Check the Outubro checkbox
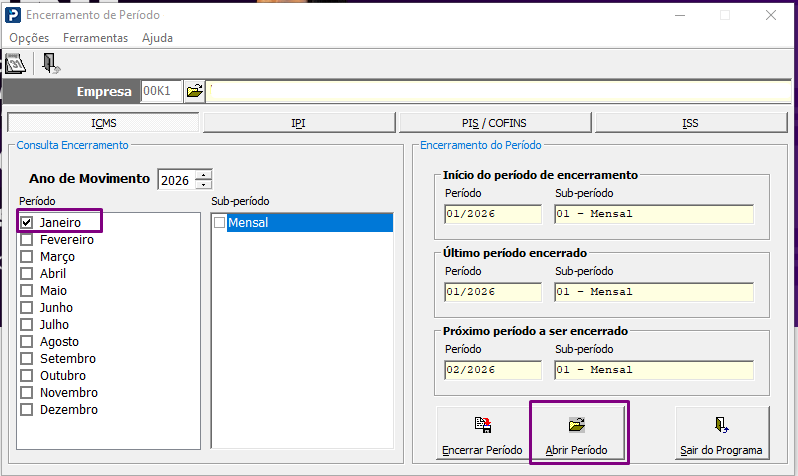This screenshot has width=798, height=476. coord(27,376)
